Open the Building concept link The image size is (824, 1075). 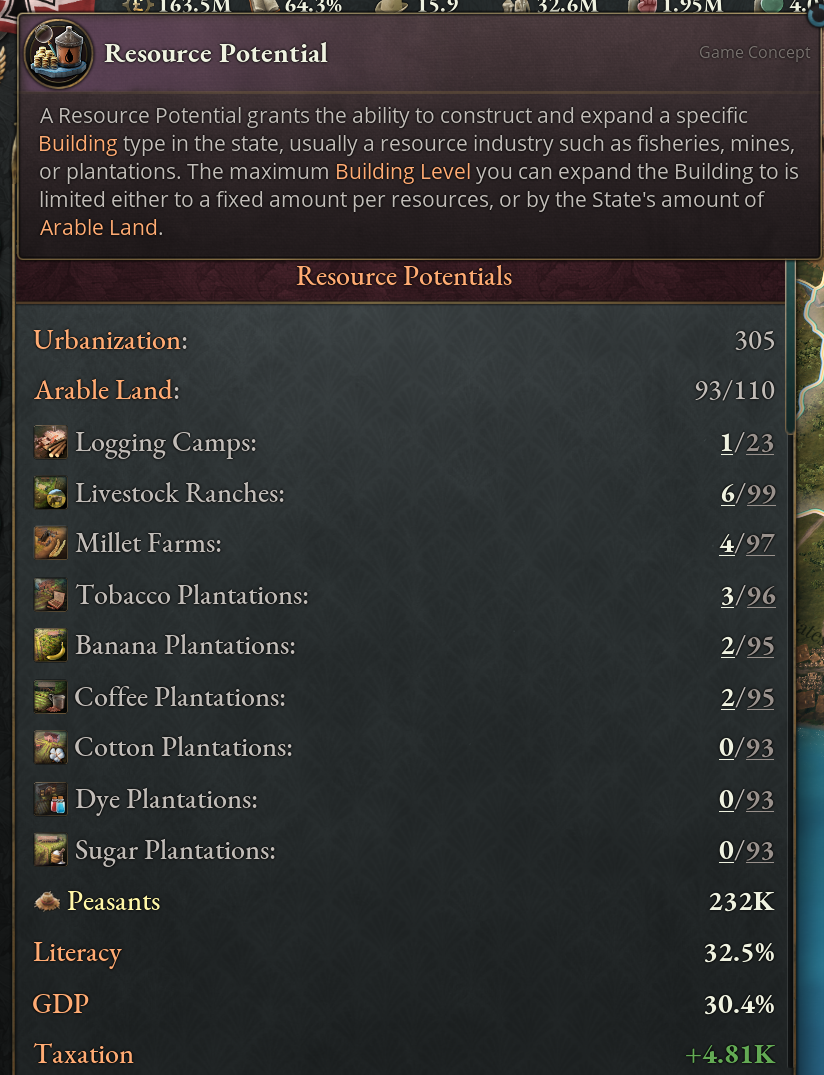(x=78, y=144)
